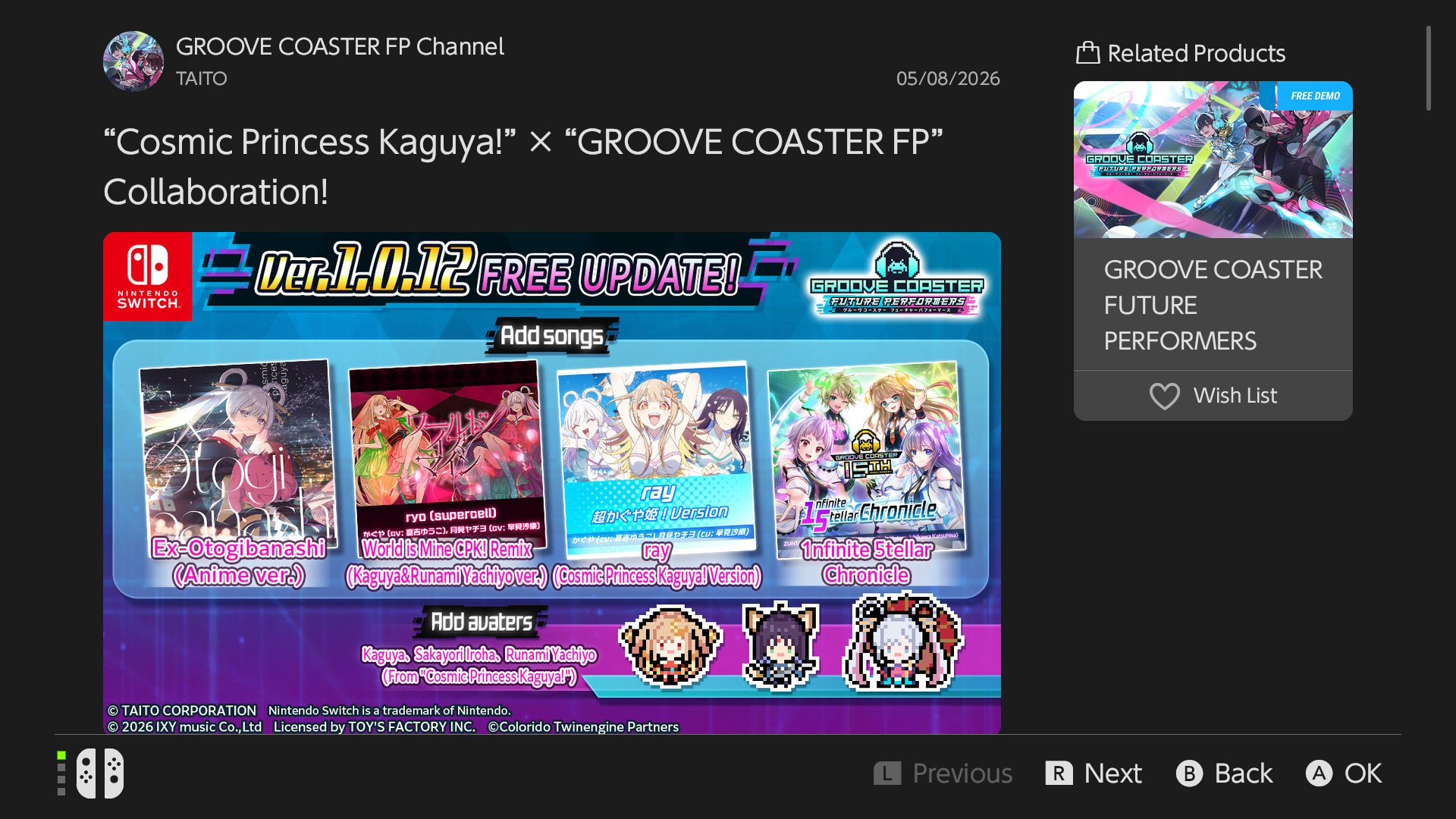The image size is (1456, 819).
Task: Click the article date 05/08/2026
Action: (948, 78)
